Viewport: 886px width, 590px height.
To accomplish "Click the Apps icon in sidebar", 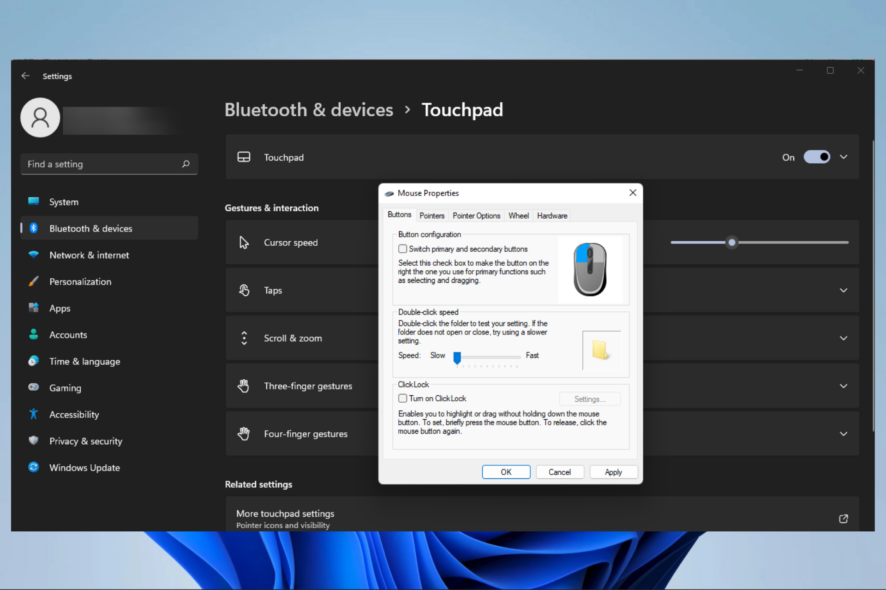I will [33, 307].
